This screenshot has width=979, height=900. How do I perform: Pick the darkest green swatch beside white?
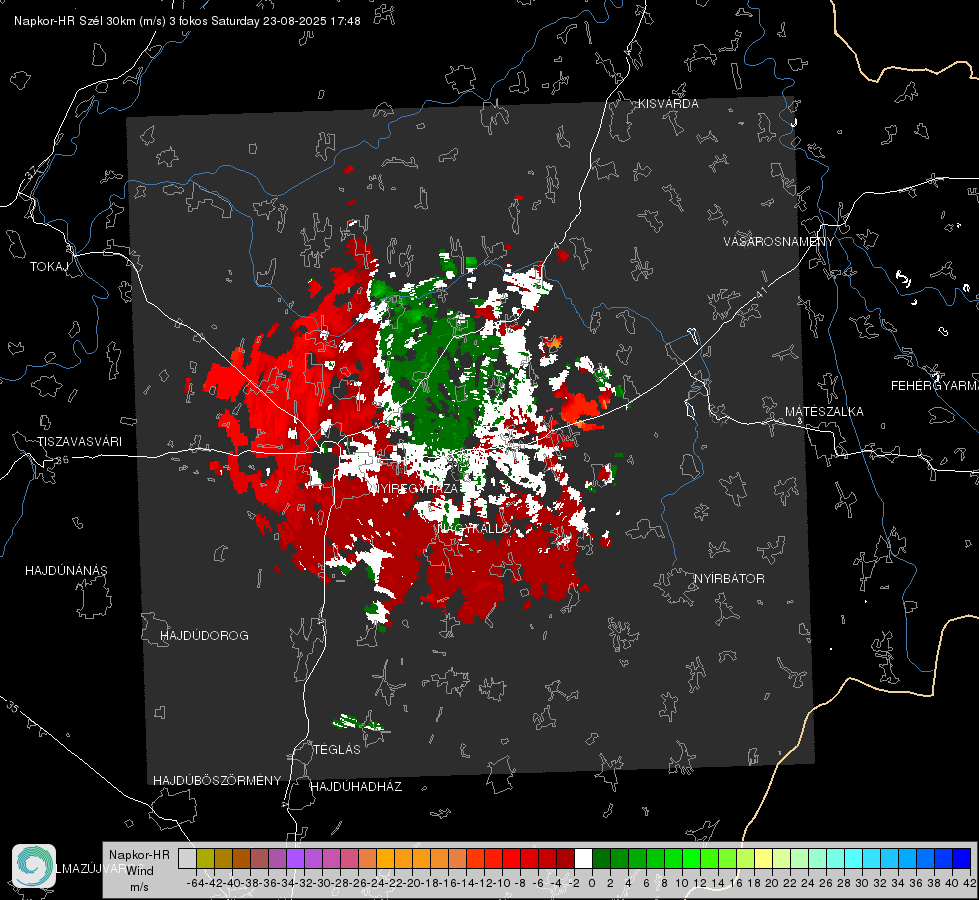(x=601, y=858)
